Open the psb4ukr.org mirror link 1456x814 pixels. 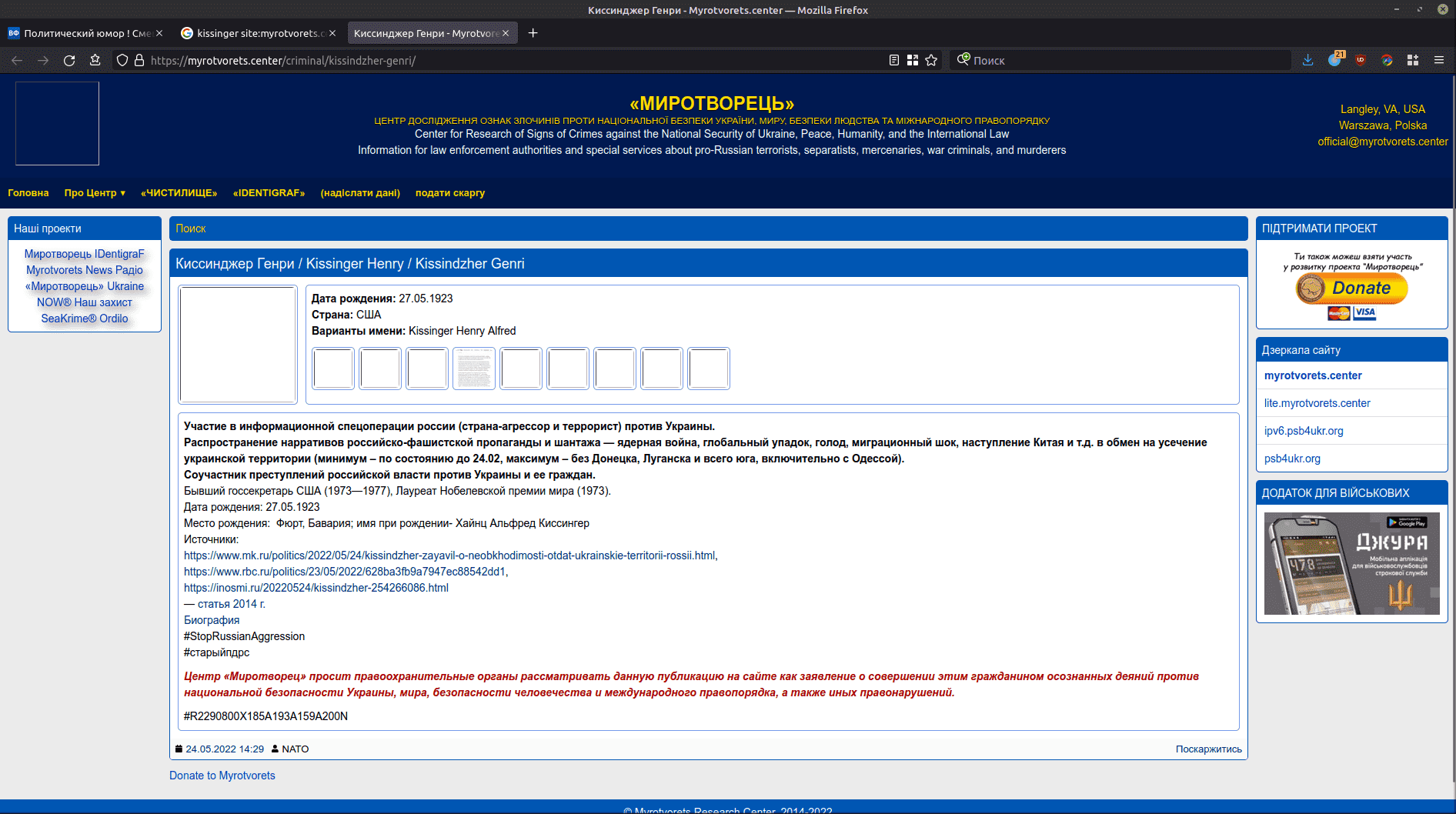coord(1292,459)
